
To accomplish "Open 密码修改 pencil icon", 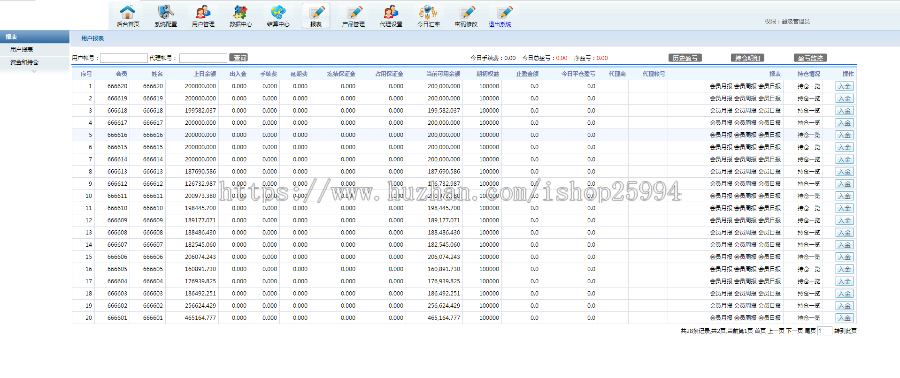I will pos(467,12).
